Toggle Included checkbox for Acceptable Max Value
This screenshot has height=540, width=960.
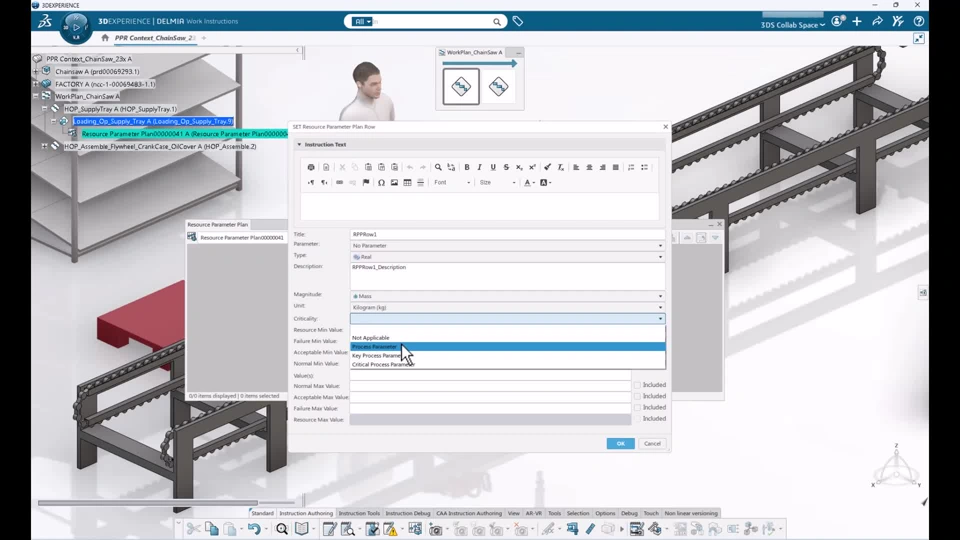[x=637, y=396]
